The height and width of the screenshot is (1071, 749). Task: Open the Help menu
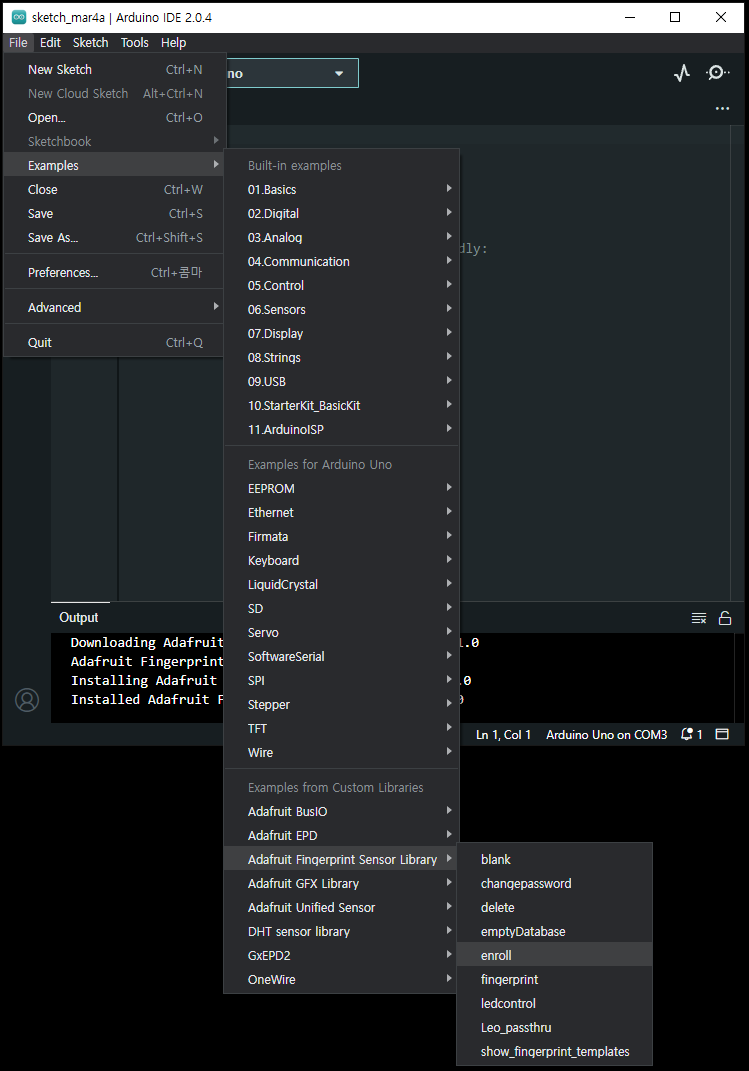pyautogui.click(x=173, y=42)
